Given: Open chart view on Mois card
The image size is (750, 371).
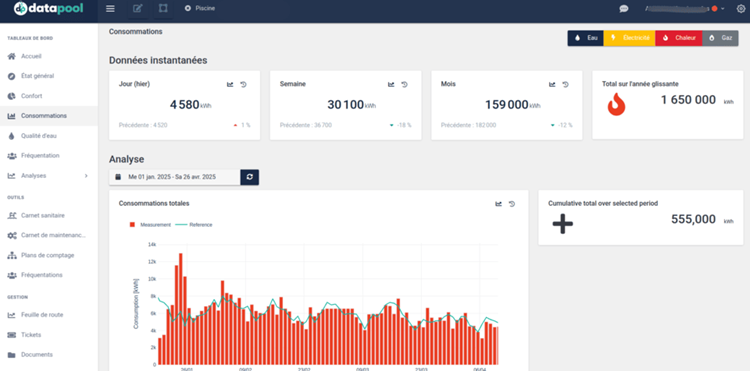Looking at the screenshot, I should coord(552,85).
